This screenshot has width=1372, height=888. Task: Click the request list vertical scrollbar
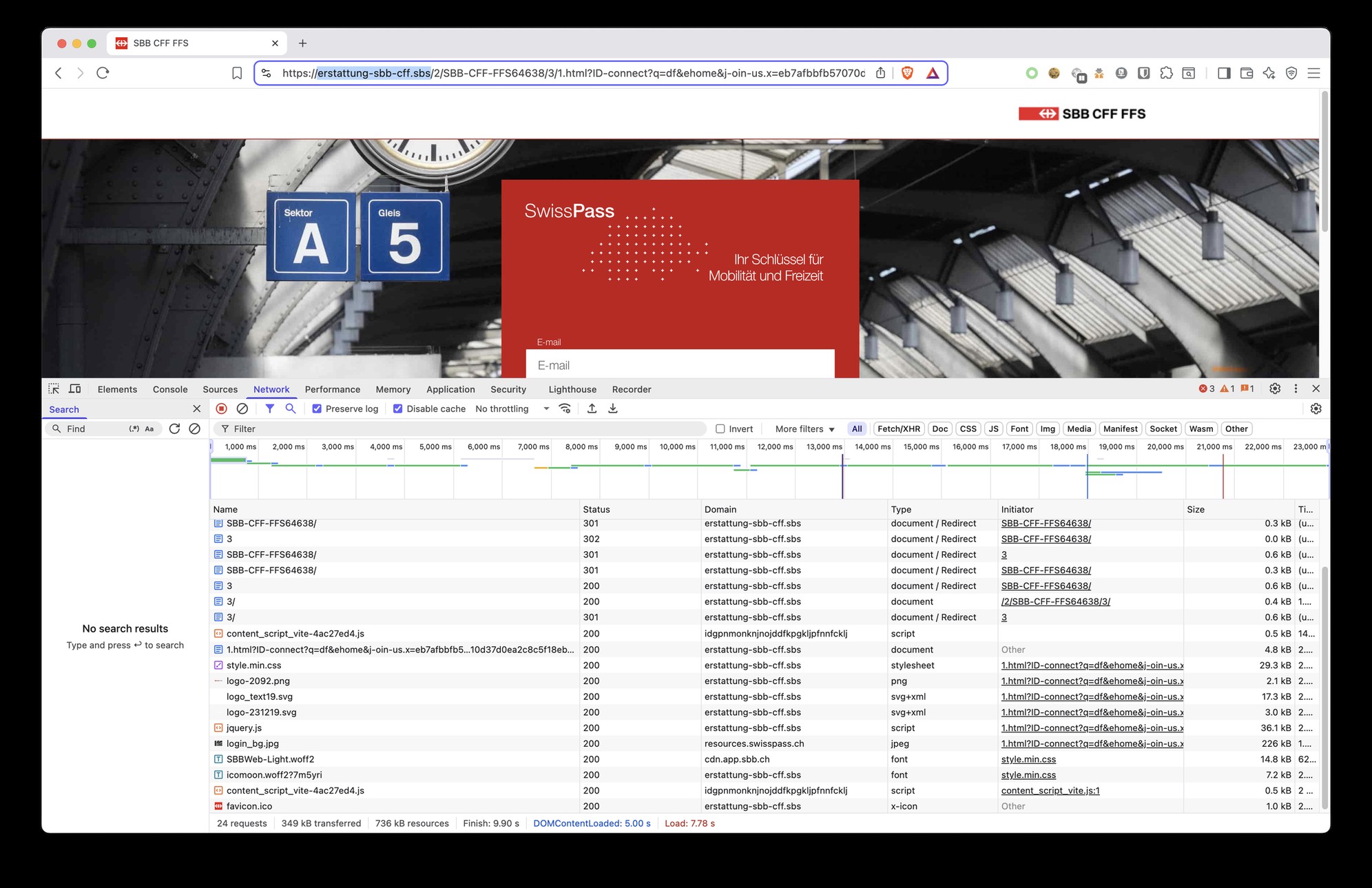1324,688
